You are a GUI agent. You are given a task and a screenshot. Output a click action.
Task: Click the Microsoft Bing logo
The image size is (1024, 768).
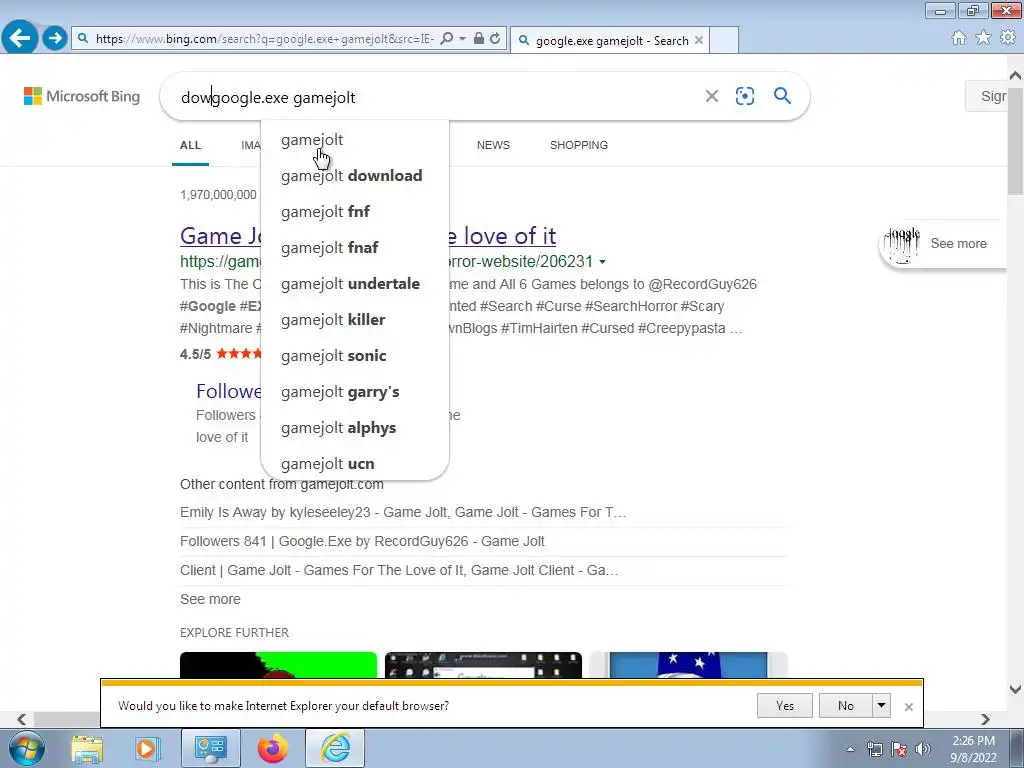(x=82, y=97)
